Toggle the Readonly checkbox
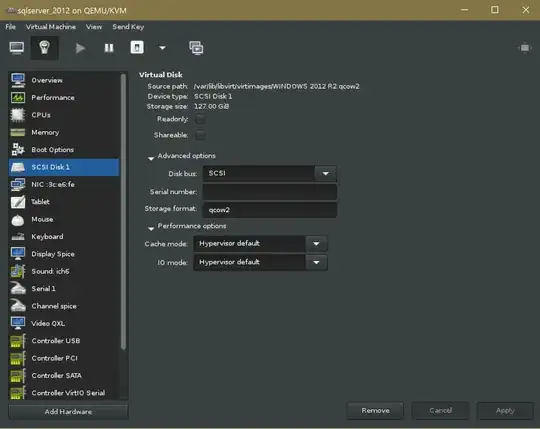Viewport: 540px width, 429px height. [200, 119]
